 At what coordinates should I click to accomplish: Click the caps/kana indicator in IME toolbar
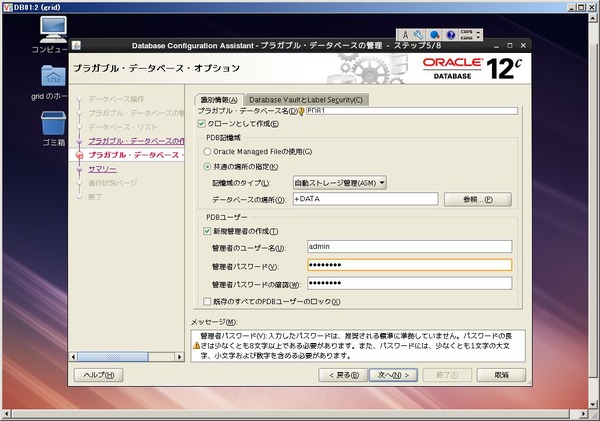coord(466,35)
